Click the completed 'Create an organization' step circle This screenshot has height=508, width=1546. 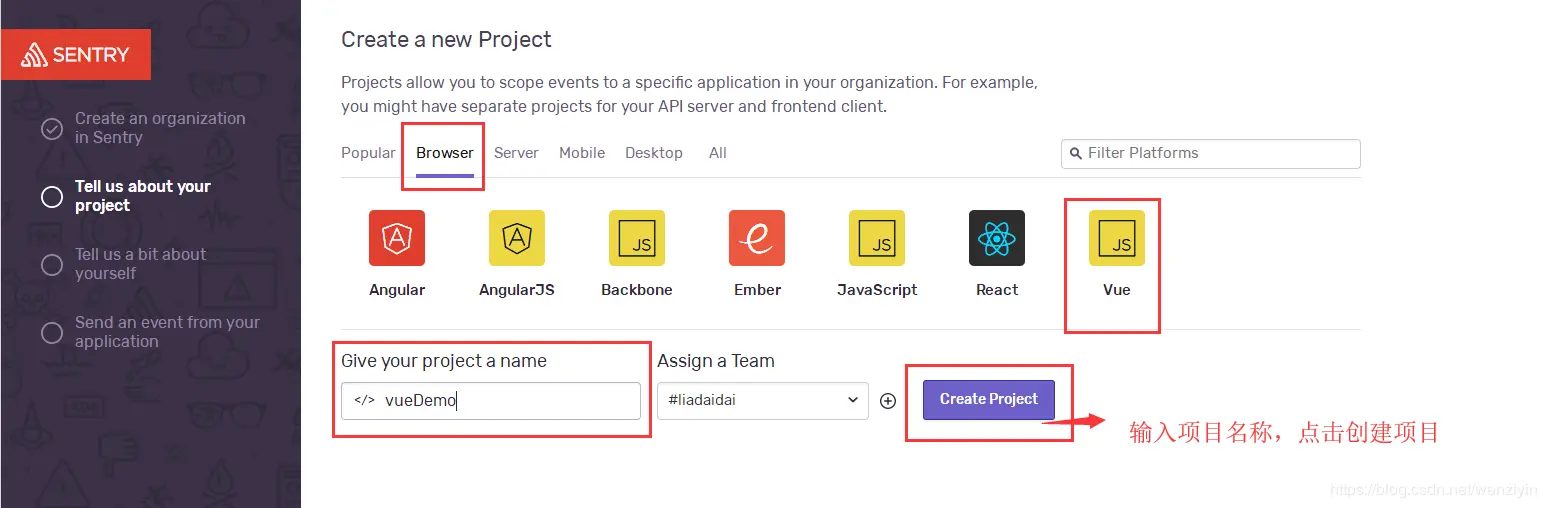tap(52, 129)
